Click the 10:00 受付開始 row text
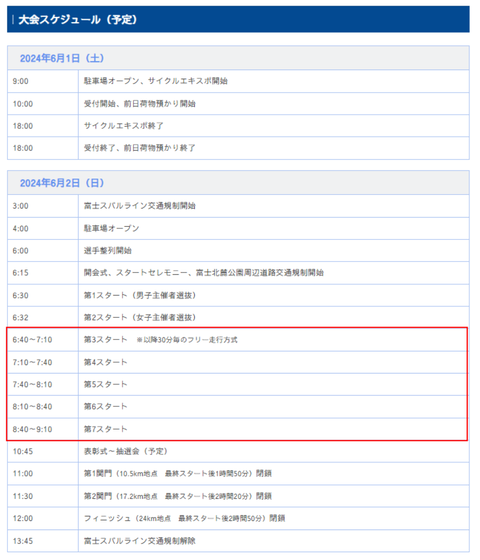This screenshot has height=560, width=480. (x=140, y=104)
